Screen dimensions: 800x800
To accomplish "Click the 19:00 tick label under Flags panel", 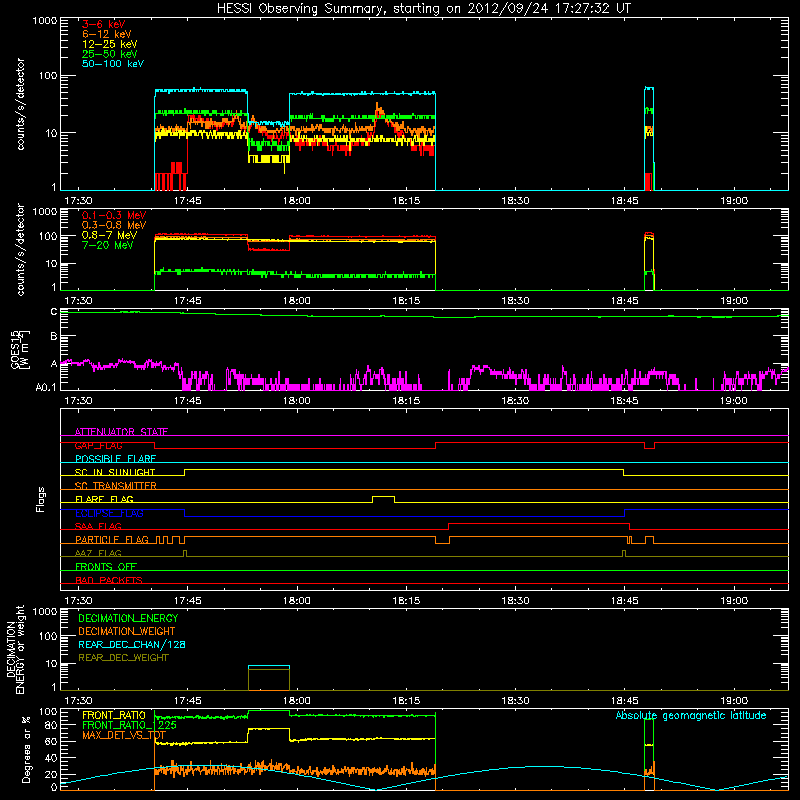I will coord(734,601).
